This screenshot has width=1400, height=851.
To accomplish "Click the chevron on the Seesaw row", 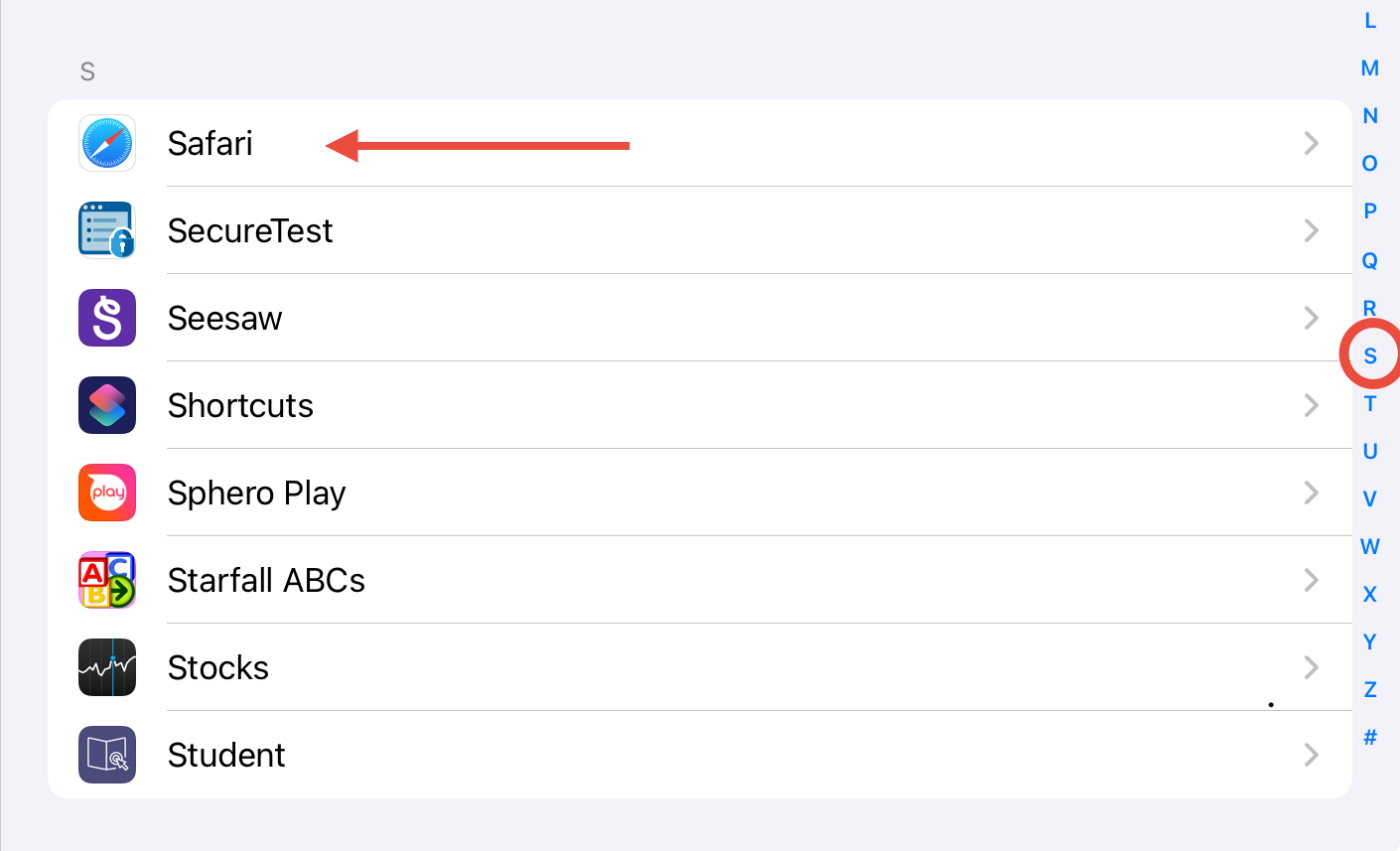I will pyautogui.click(x=1312, y=318).
